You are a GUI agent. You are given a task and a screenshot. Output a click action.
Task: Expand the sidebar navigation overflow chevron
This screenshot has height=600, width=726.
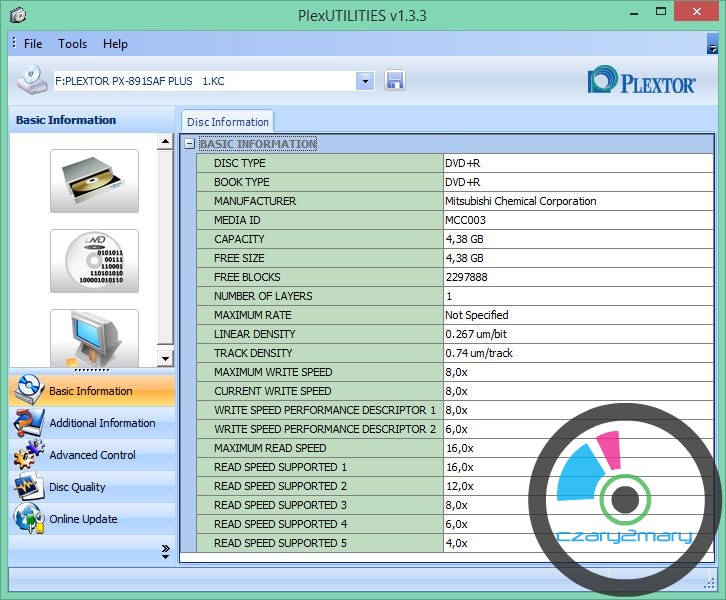(165, 550)
